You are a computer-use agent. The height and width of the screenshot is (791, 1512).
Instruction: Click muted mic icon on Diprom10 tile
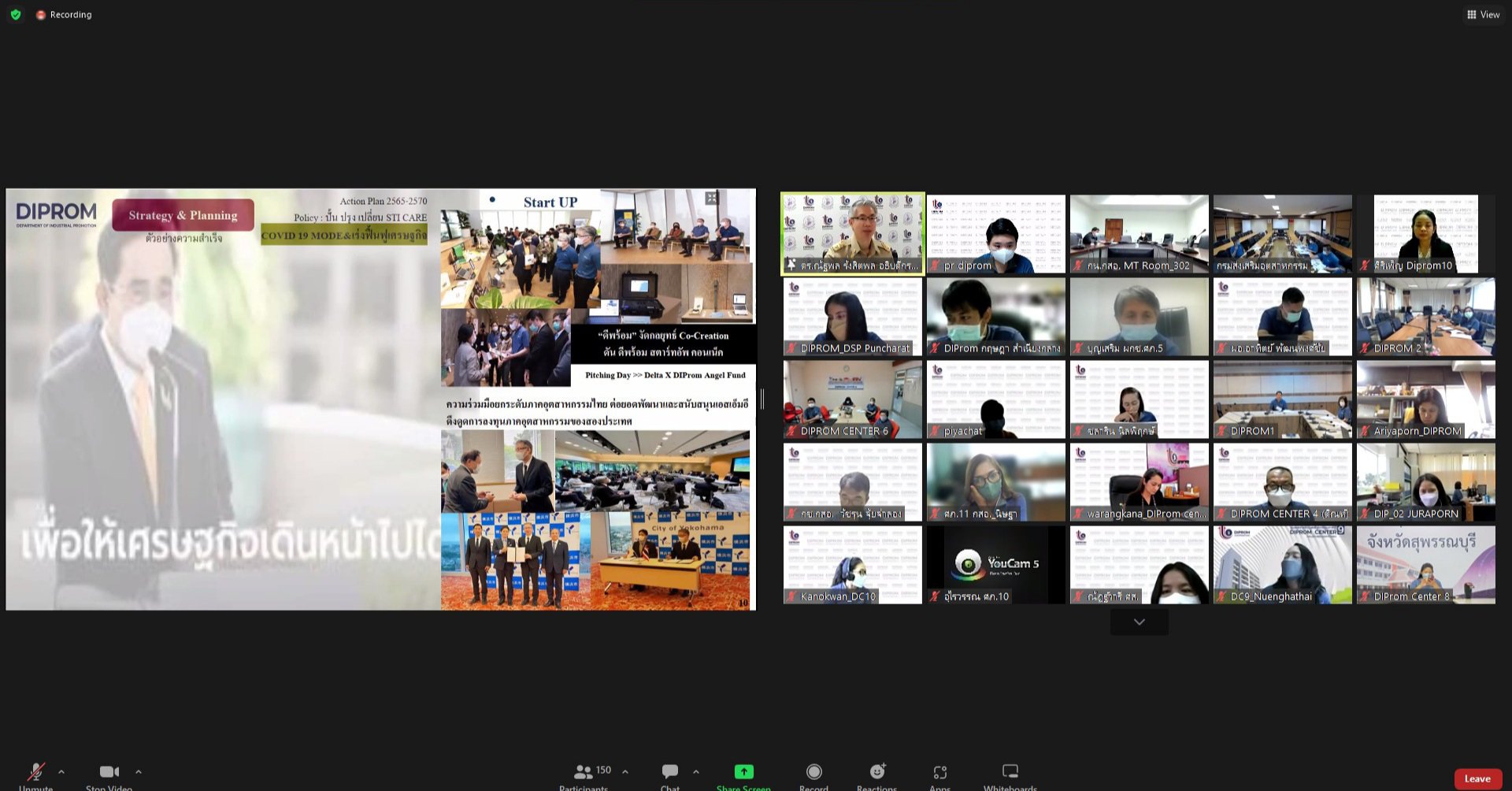tap(1365, 266)
